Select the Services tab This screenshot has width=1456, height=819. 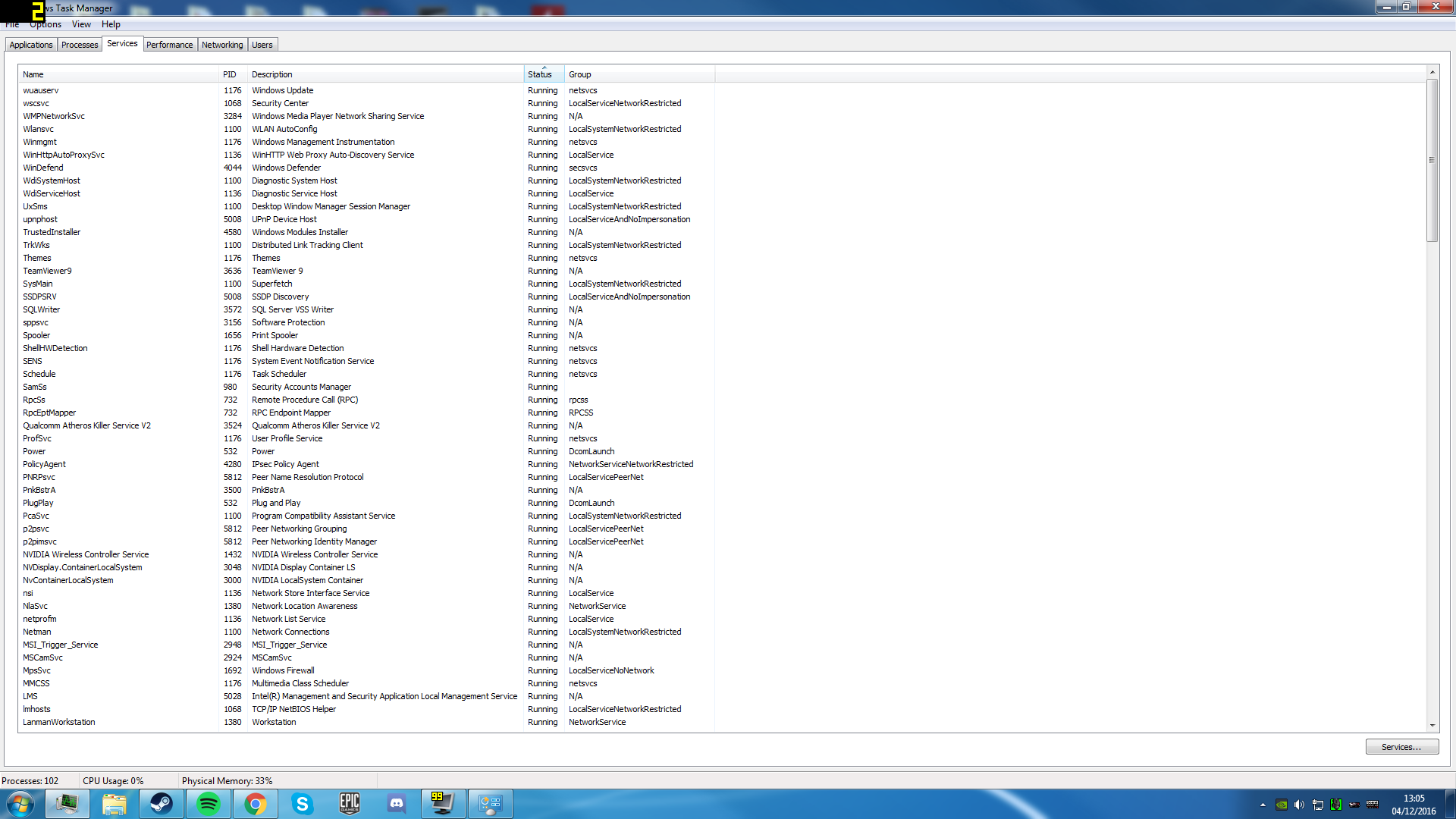coord(122,43)
